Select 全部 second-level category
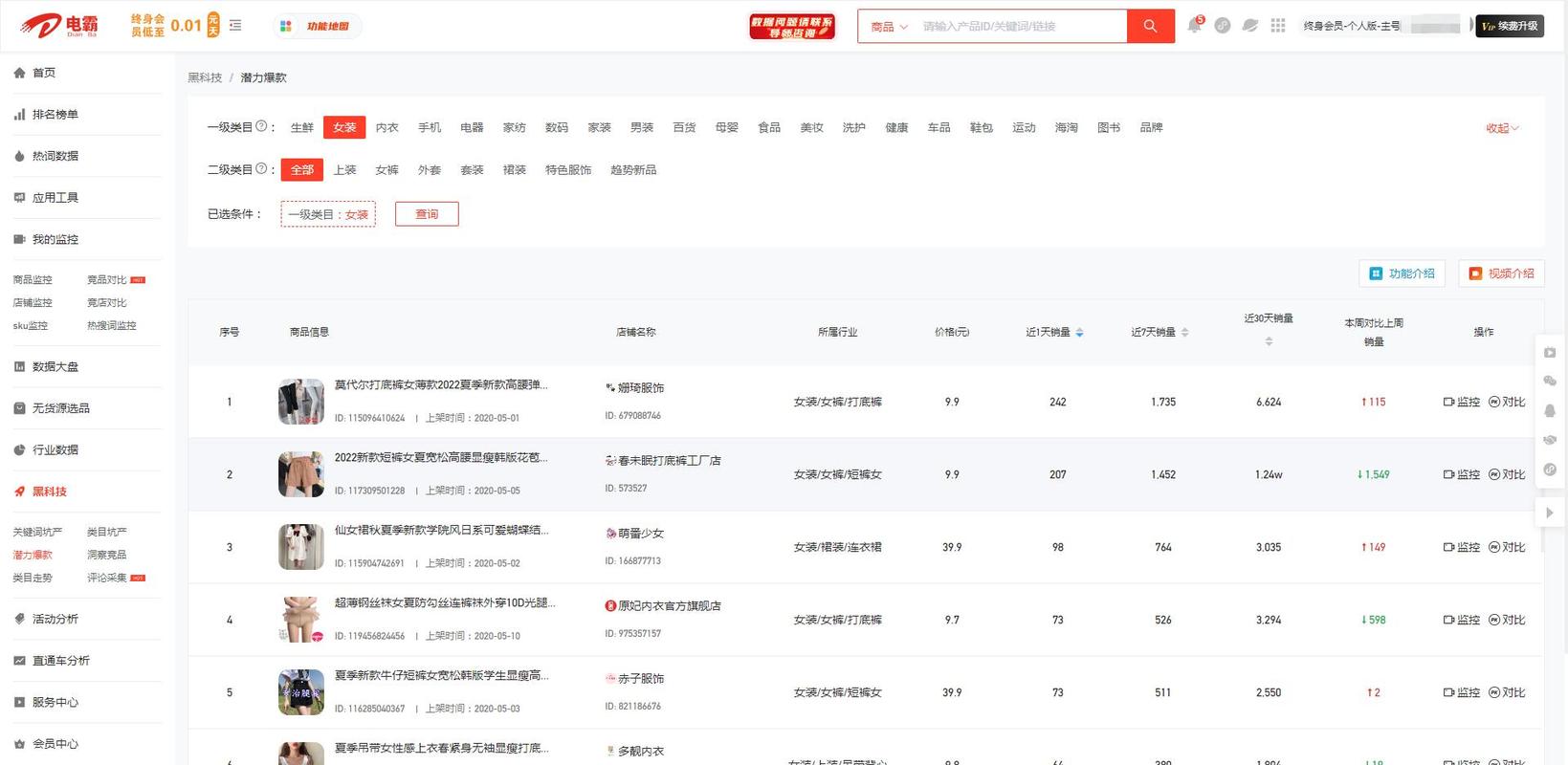The width and height of the screenshot is (1568, 765). pos(302,169)
